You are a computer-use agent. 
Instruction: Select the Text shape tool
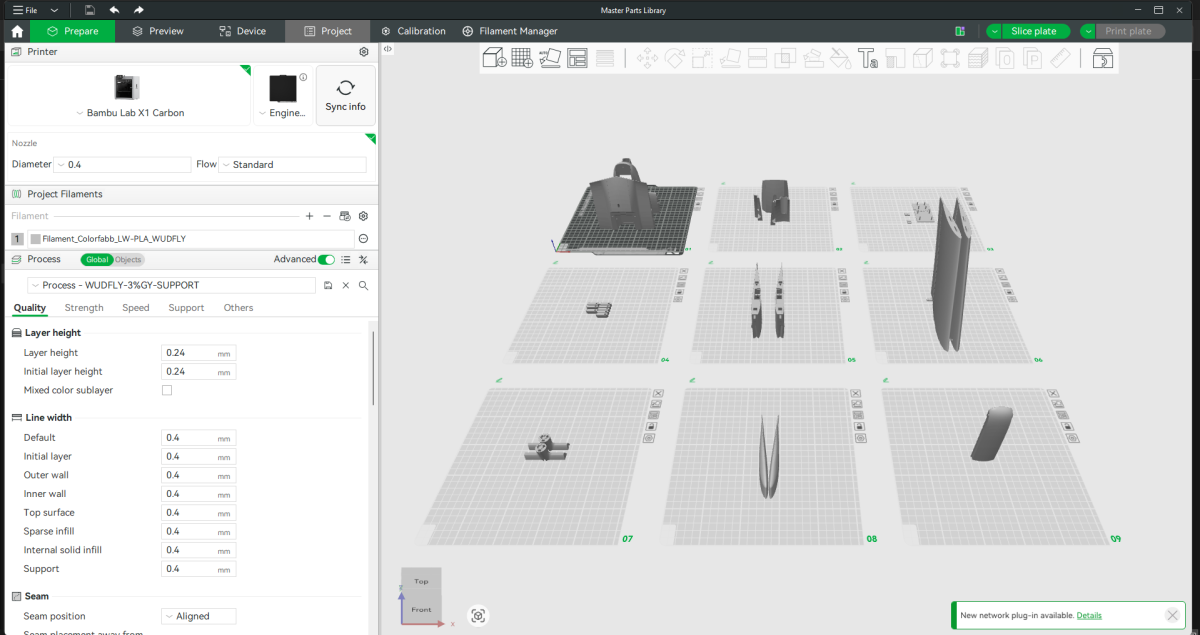tap(868, 59)
